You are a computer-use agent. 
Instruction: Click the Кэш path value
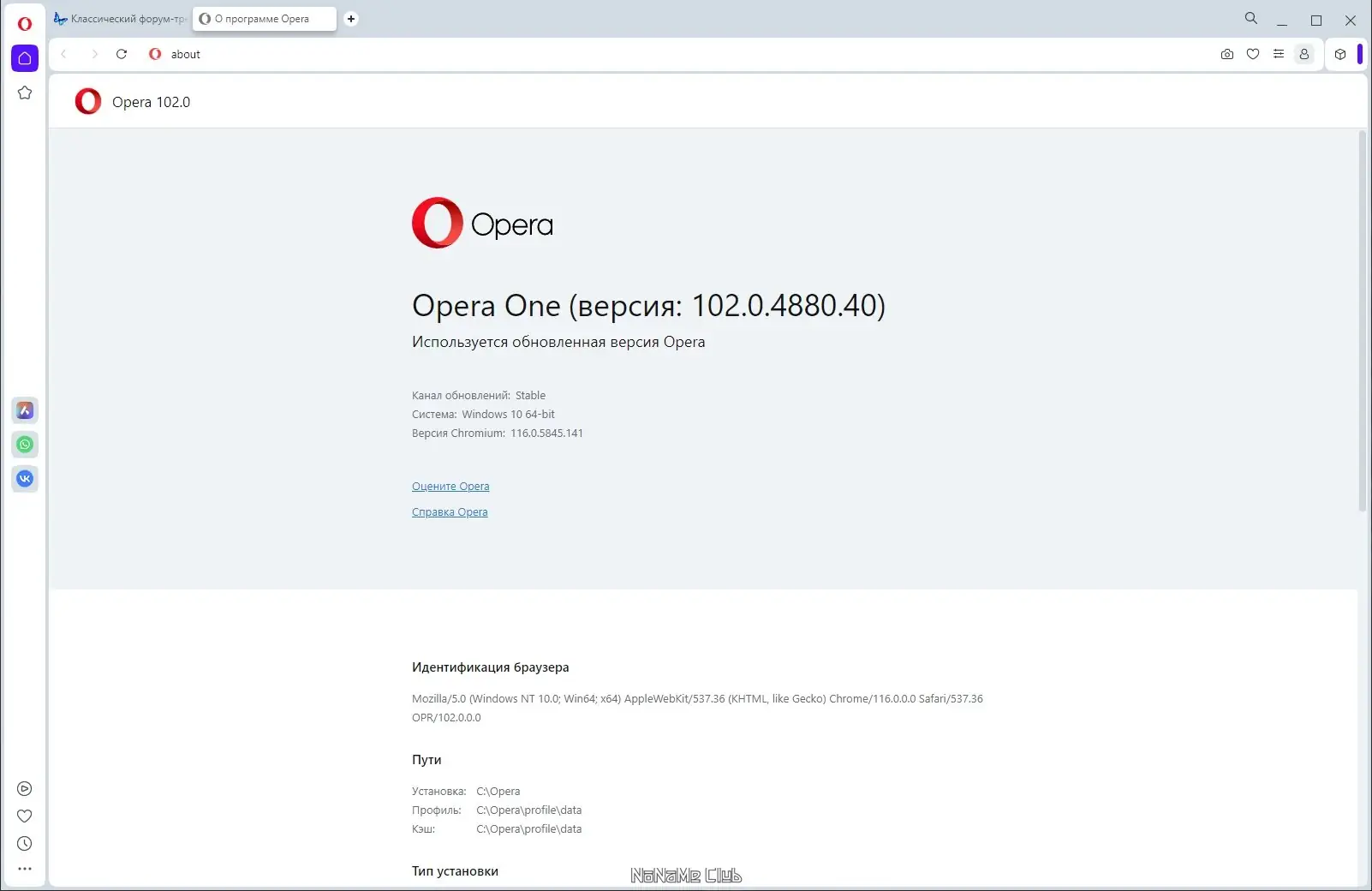coord(529,829)
